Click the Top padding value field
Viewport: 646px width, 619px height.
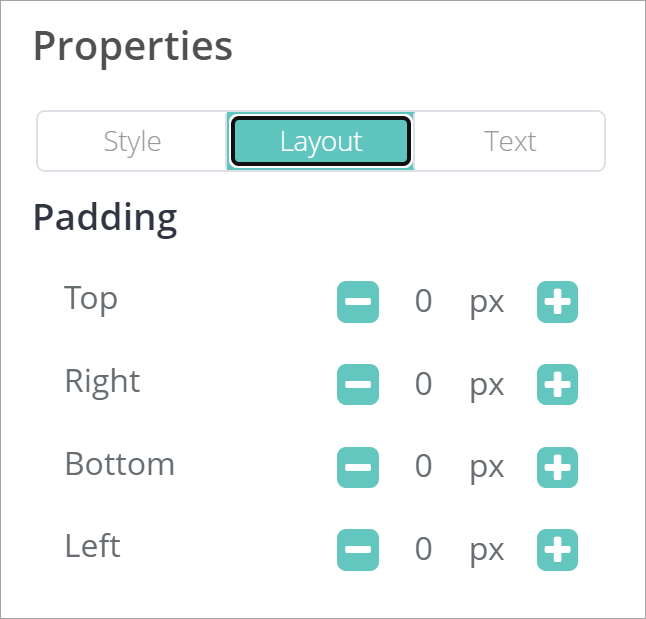(x=424, y=302)
